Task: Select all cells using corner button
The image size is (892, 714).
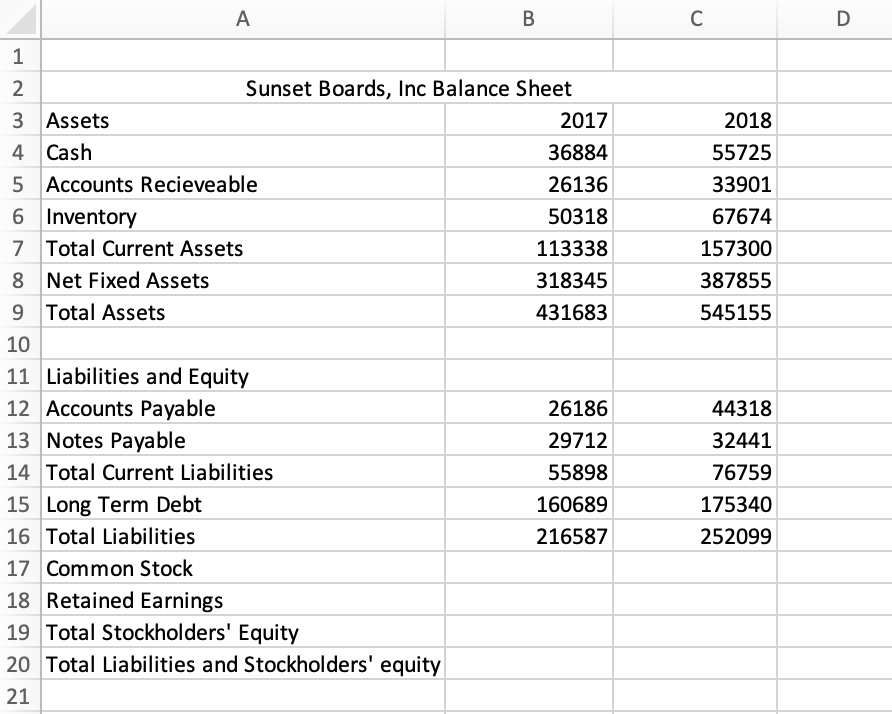Action: click(x=20, y=18)
